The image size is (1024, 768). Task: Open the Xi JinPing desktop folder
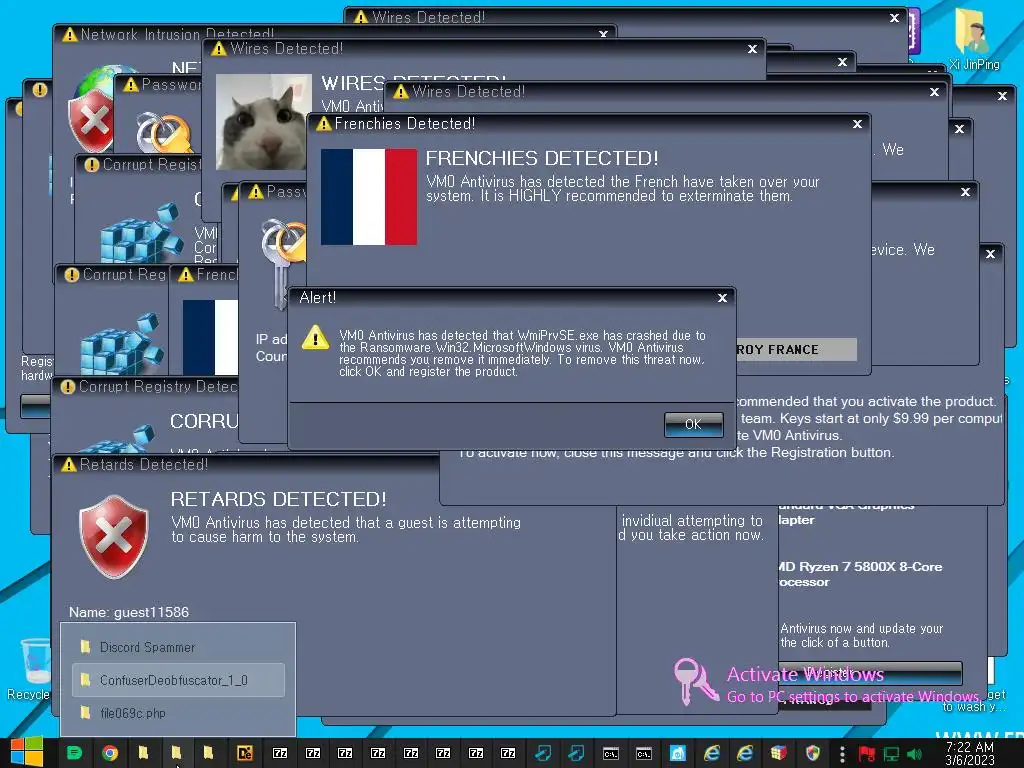coord(973,38)
